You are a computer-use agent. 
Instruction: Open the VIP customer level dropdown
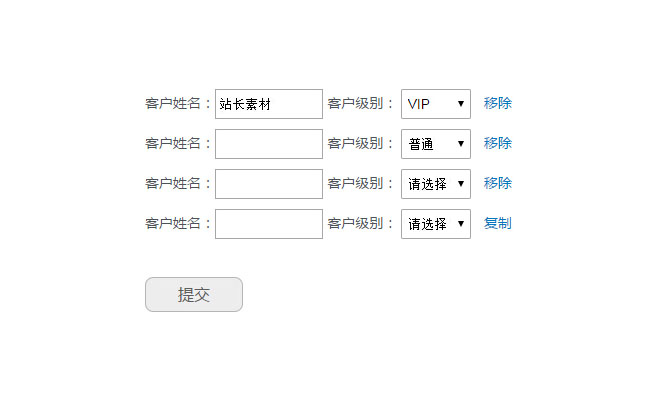click(x=436, y=104)
